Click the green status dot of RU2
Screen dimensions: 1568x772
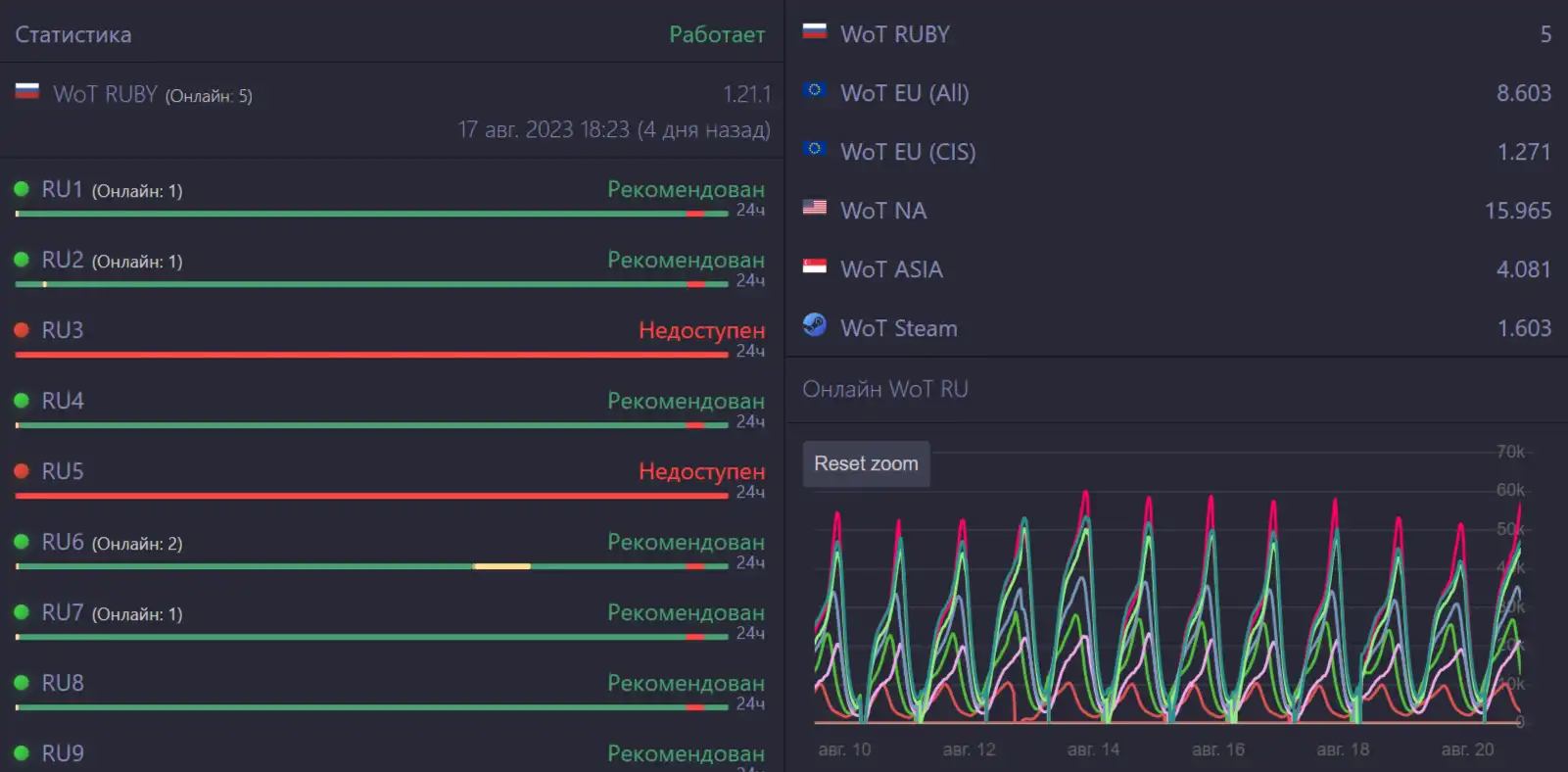pyautogui.click(x=22, y=260)
